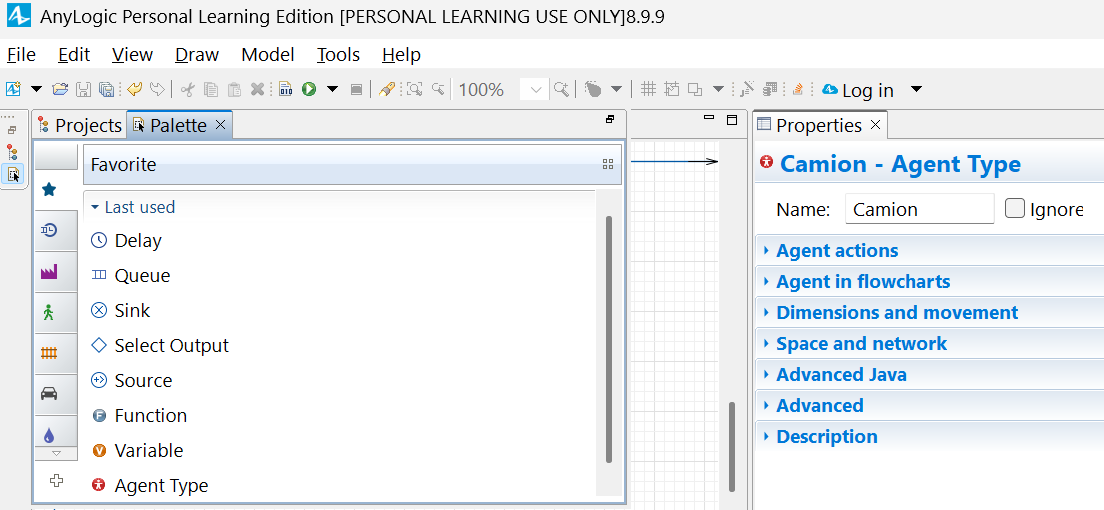The height and width of the screenshot is (510, 1104).
Task: Select the Favorite star palette icon
Action: (x=49, y=189)
